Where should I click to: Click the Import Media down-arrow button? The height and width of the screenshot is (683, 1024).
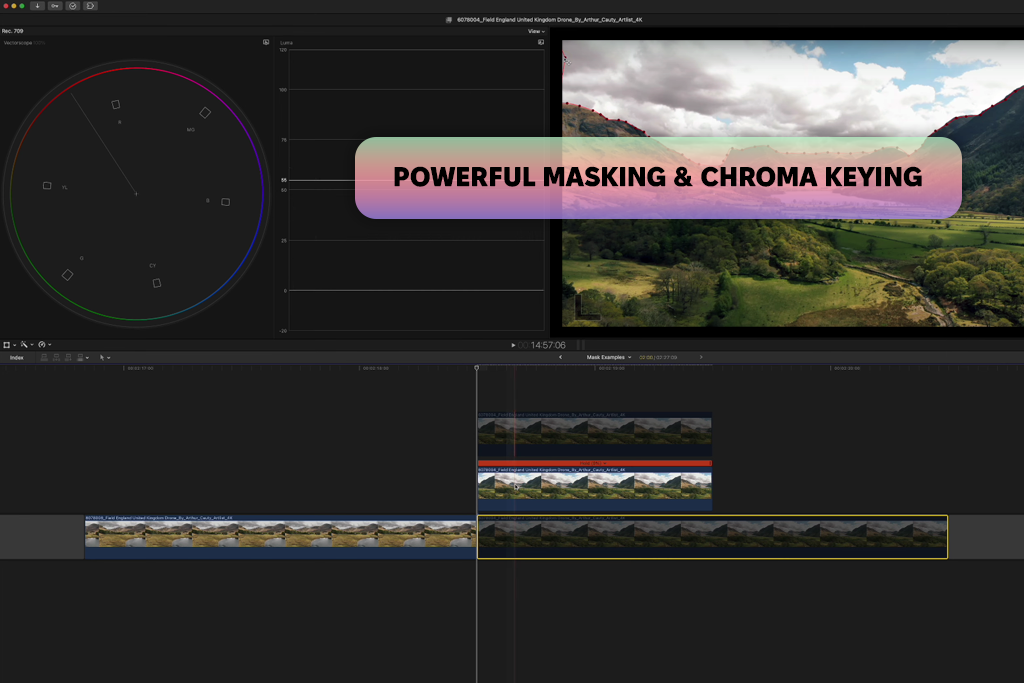click(x=37, y=6)
